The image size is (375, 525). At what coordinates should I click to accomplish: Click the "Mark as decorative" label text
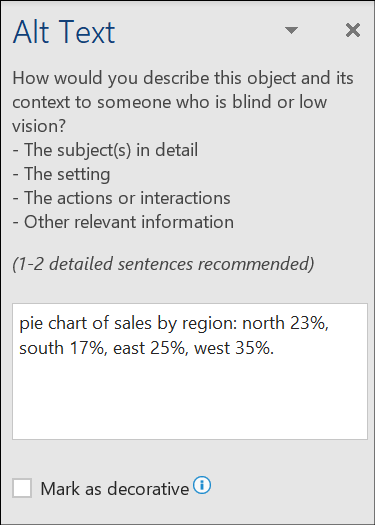(x=115, y=489)
